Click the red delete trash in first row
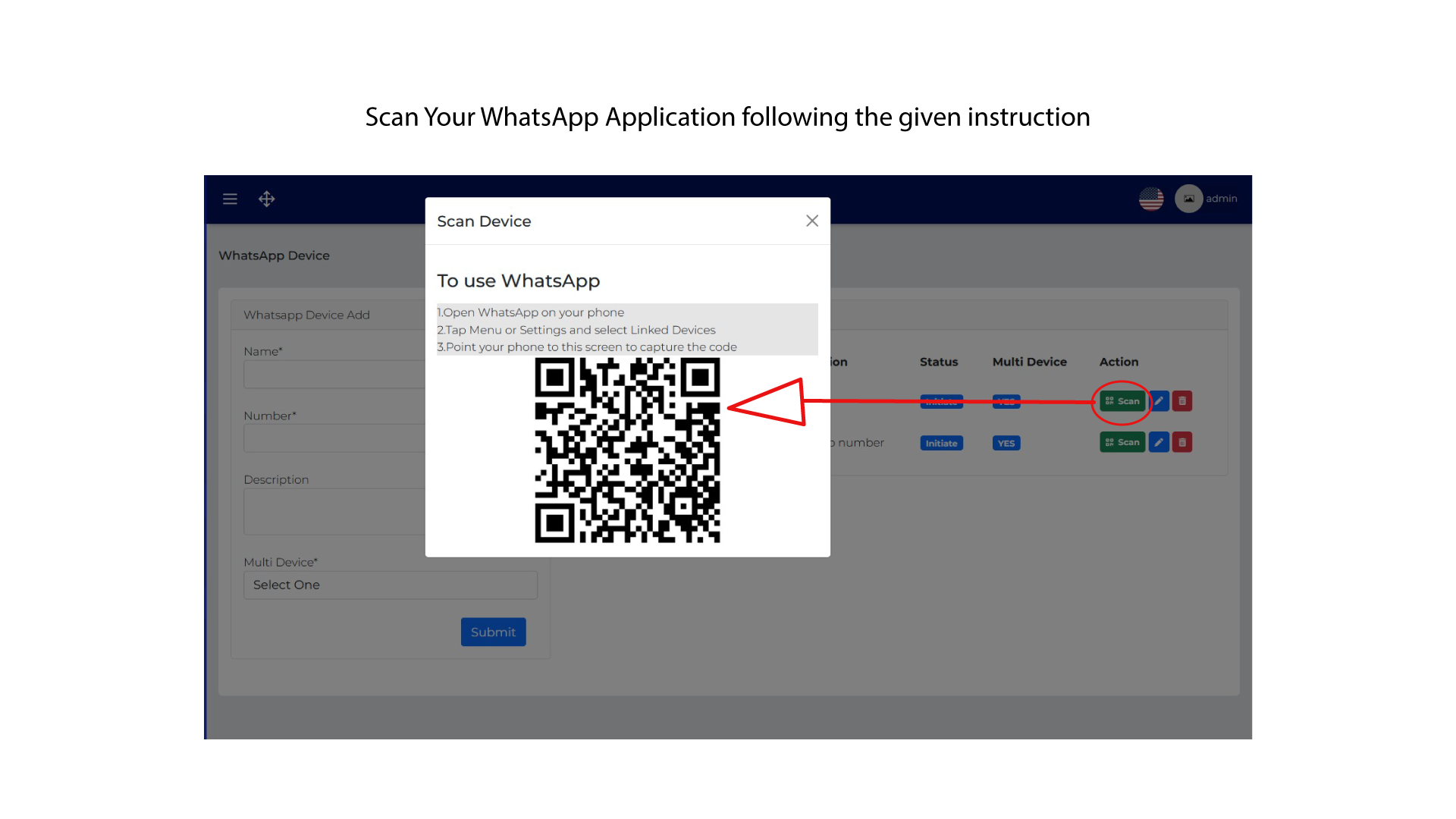Viewport: 1456px width, 819px height. pyautogui.click(x=1182, y=401)
